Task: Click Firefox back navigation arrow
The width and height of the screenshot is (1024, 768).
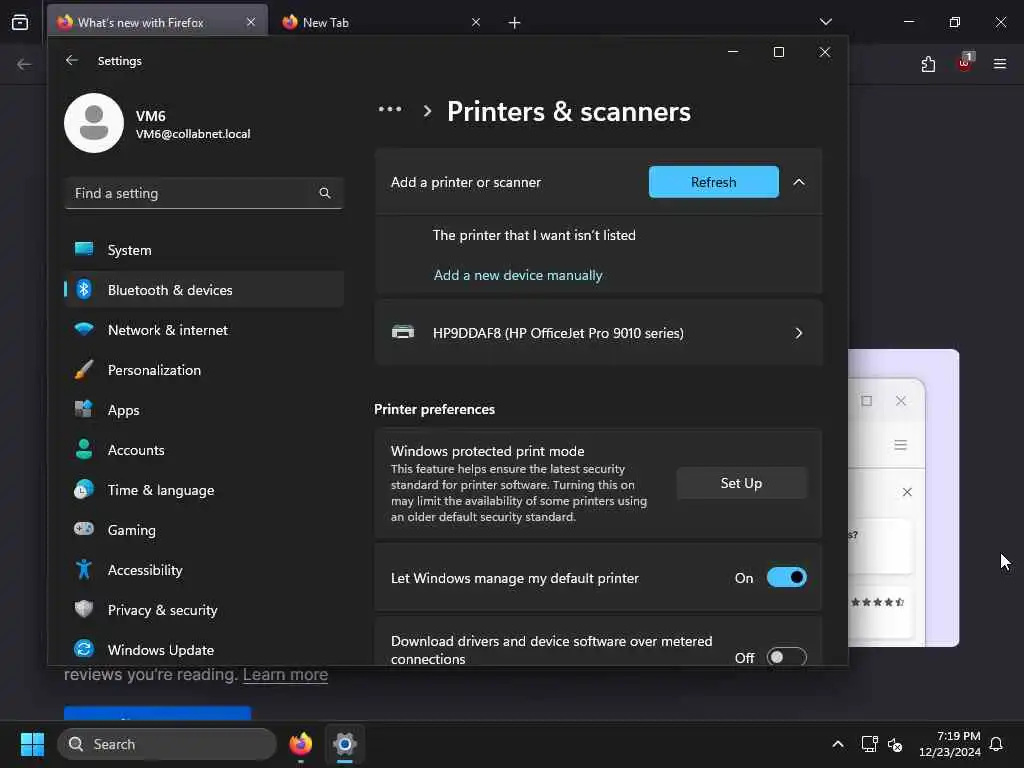Action: (24, 64)
